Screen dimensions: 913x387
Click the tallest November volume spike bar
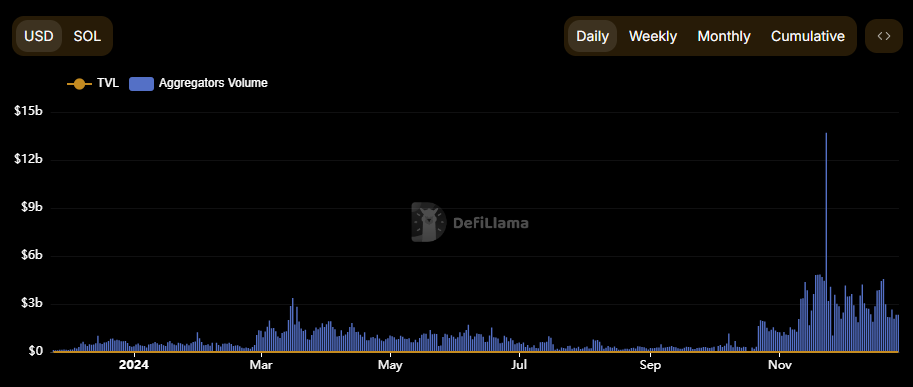click(826, 242)
